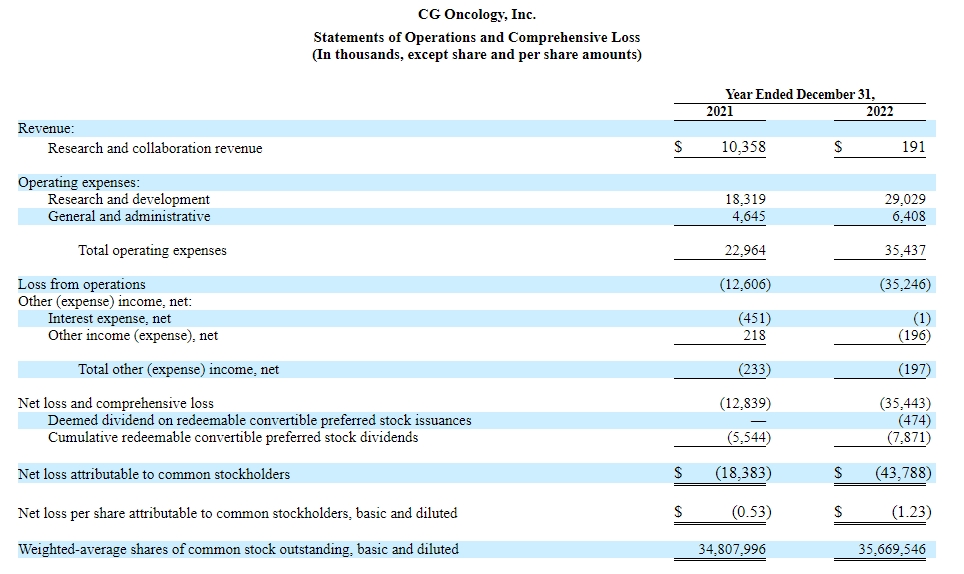964x574 pixels.
Task: Click 'Interest expense, net' label
Action: tap(109, 318)
